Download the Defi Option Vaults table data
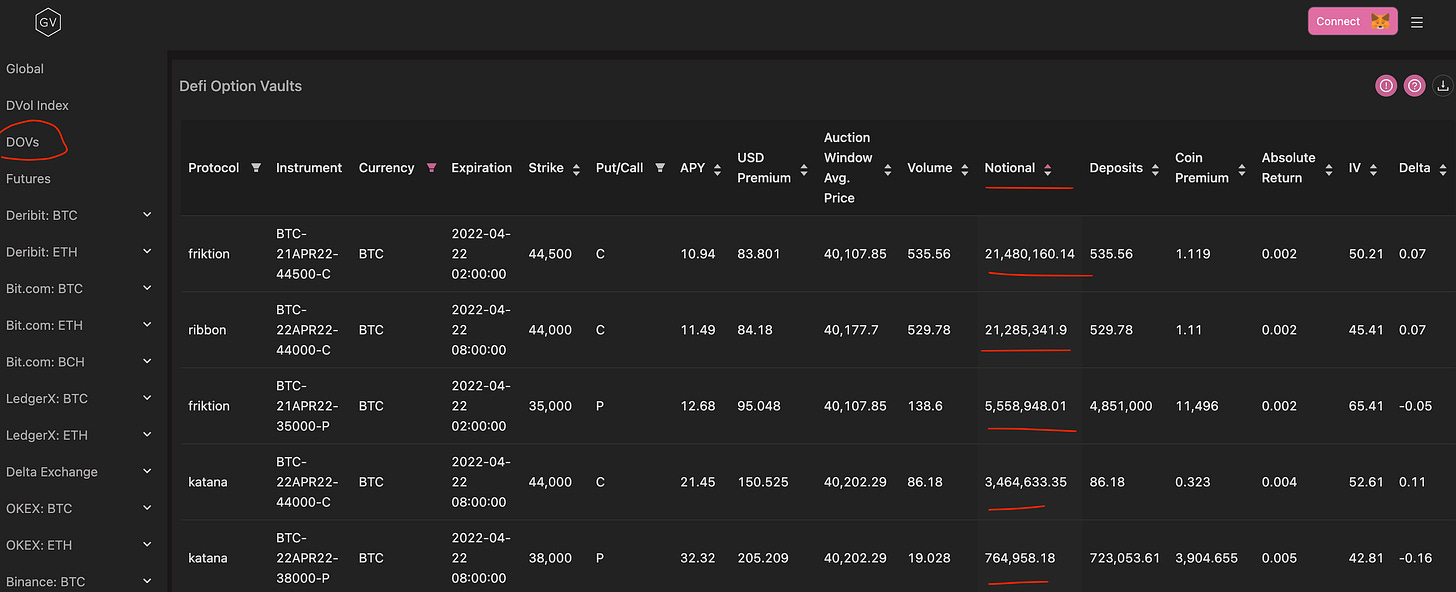The height and width of the screenshot is (592, 1456). 1443,86
